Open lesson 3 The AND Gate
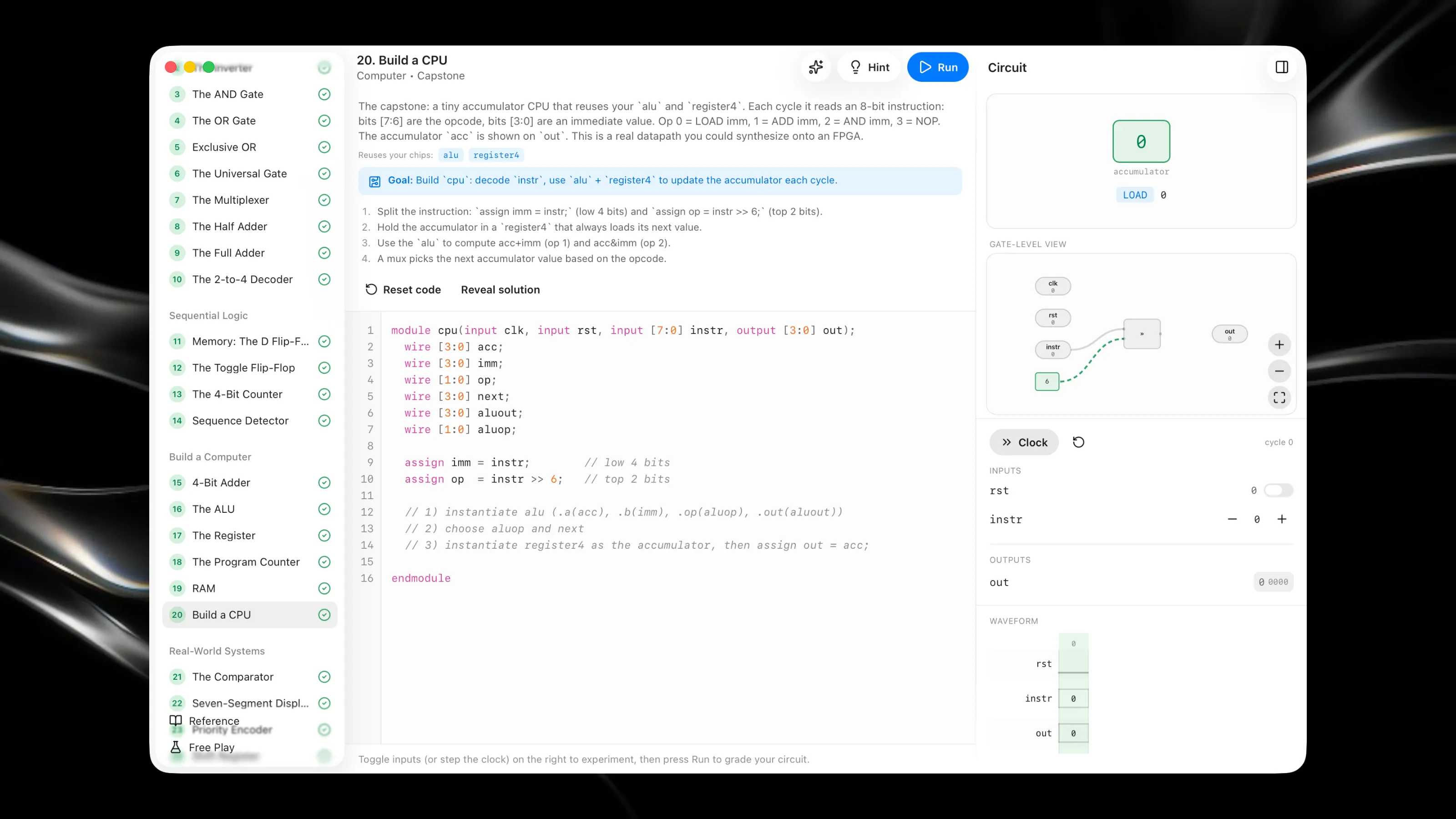The width and height of the screenshot is (1456, 819). tap(250, 94)
